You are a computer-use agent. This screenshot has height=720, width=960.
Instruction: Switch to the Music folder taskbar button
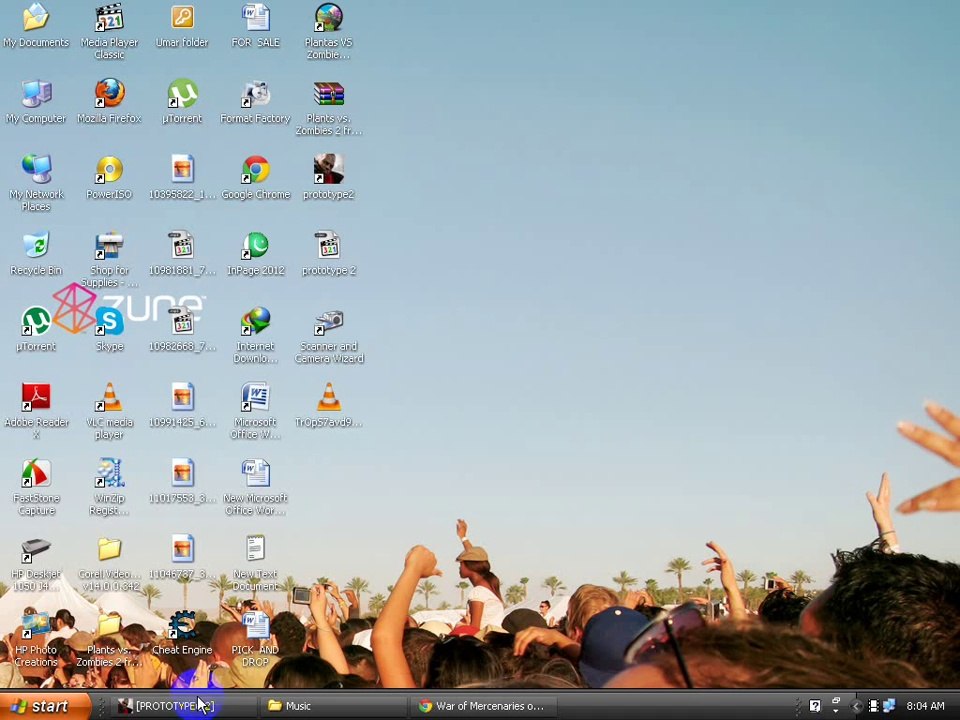pyautogui.click(x=332, y=706)
